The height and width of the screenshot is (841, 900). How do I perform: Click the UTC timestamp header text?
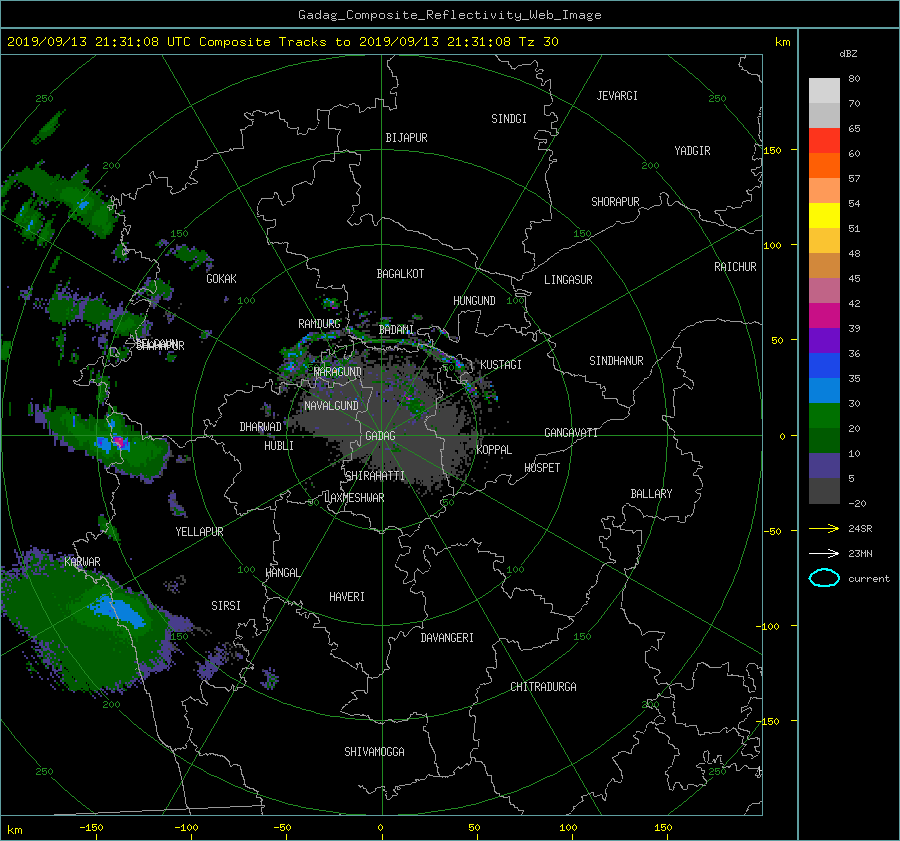coord(282,42)
